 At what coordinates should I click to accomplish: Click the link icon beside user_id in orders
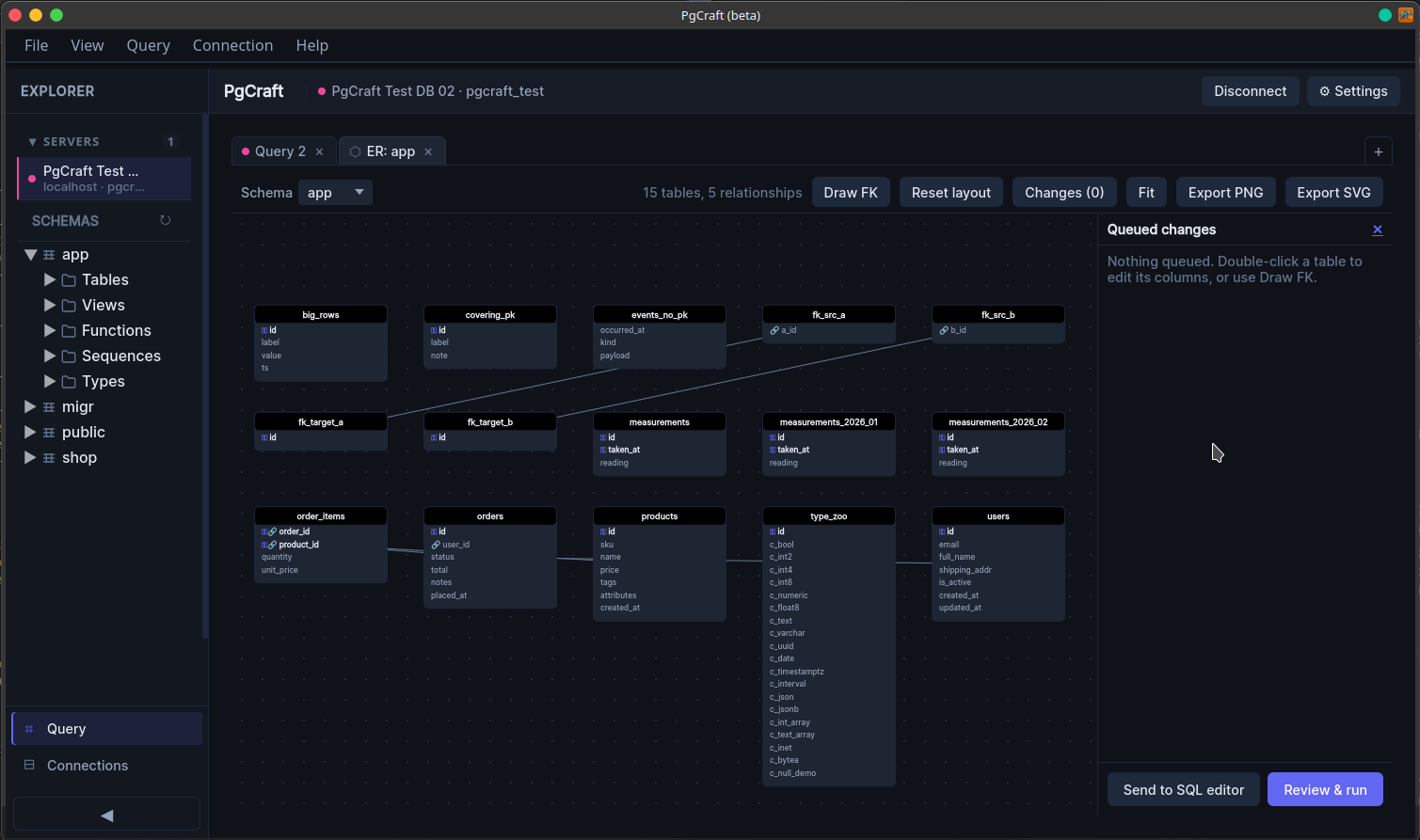[x=436, y=545]
